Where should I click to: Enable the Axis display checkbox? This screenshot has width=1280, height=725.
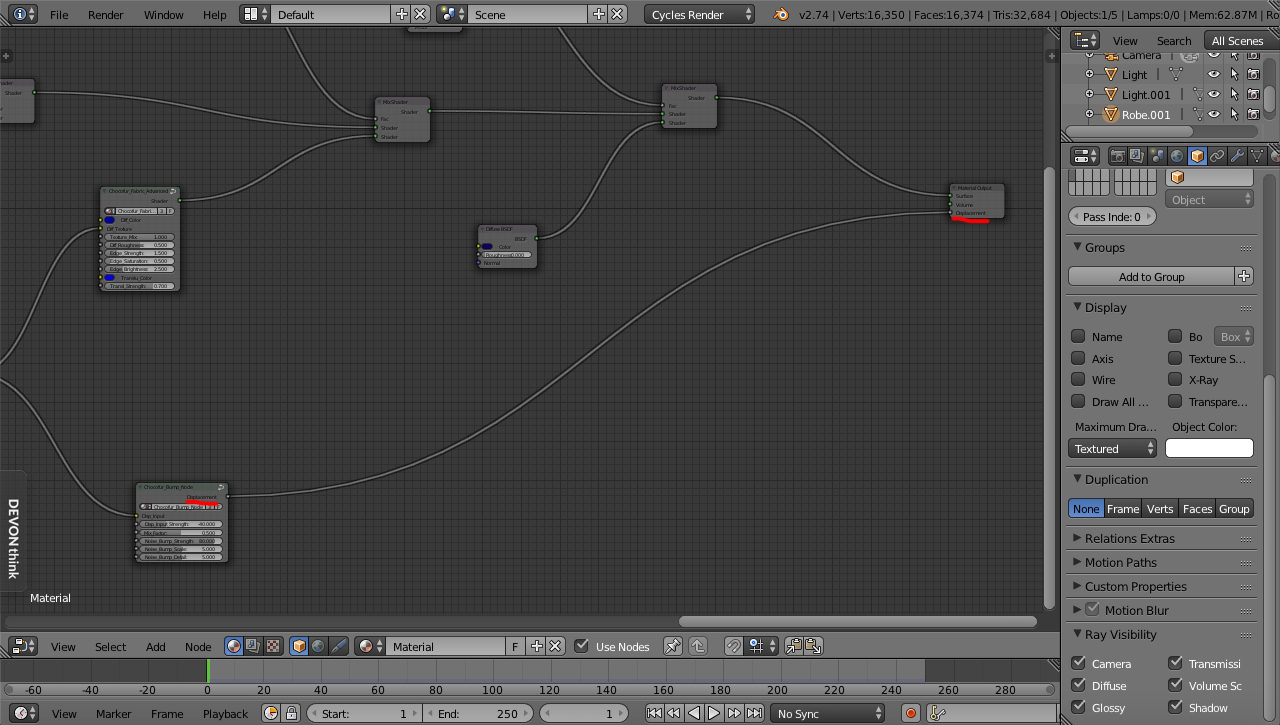(x=1078, y=358)
